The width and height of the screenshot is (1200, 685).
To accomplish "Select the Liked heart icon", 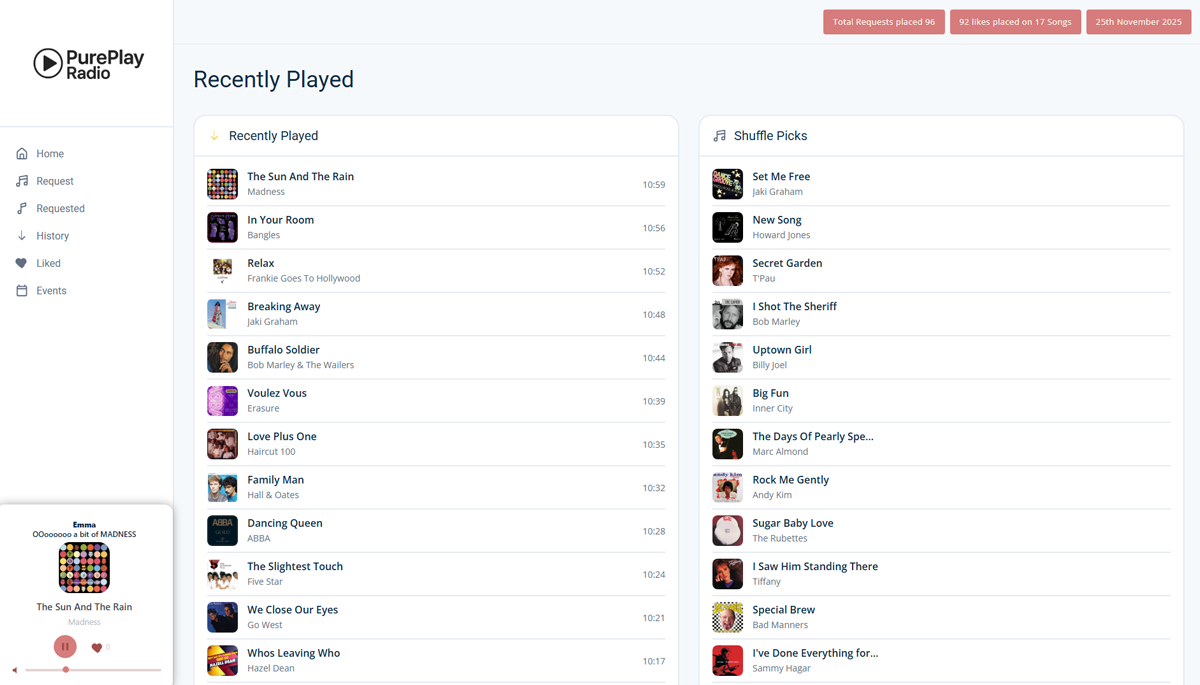I will point(22,262).
